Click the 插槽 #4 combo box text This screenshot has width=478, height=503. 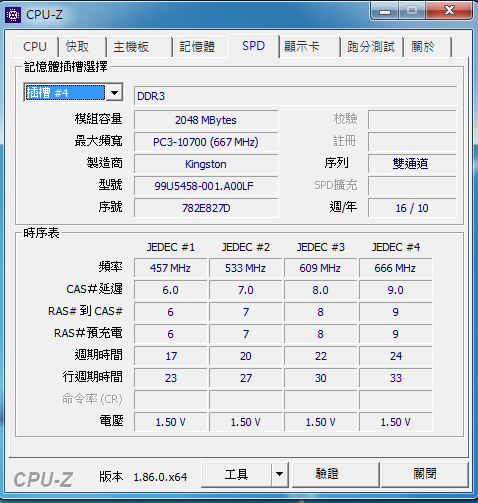[x=65, y=93]
